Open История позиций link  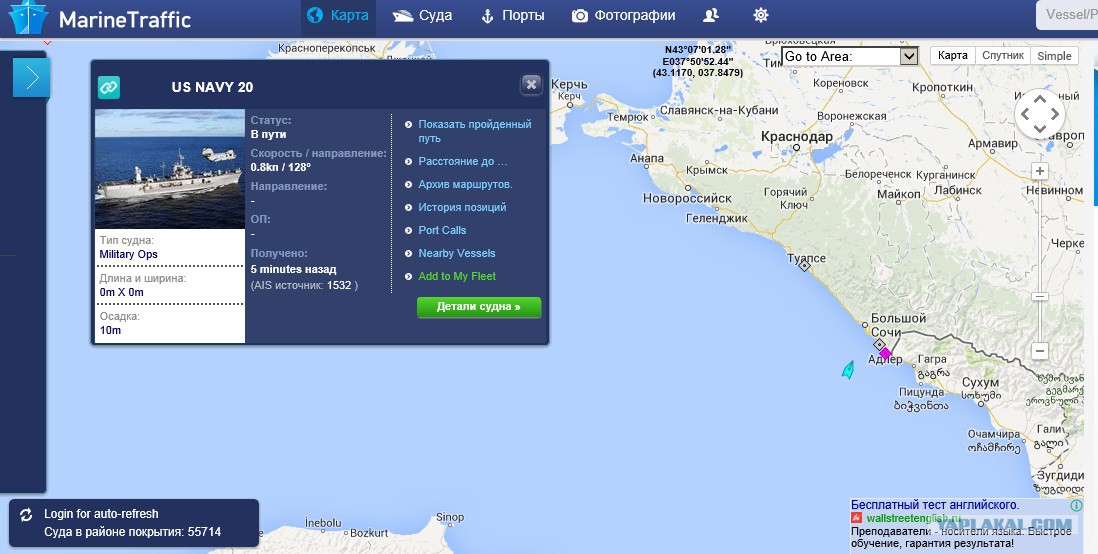(x=461, y=207)
